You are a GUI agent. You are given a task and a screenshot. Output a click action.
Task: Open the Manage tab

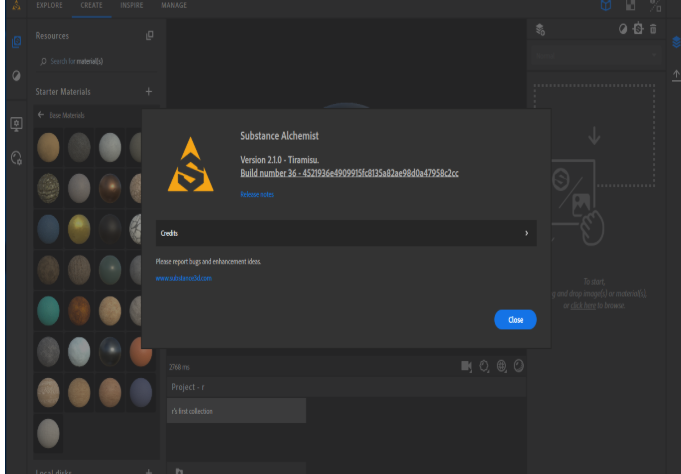[x=174, y=6]
